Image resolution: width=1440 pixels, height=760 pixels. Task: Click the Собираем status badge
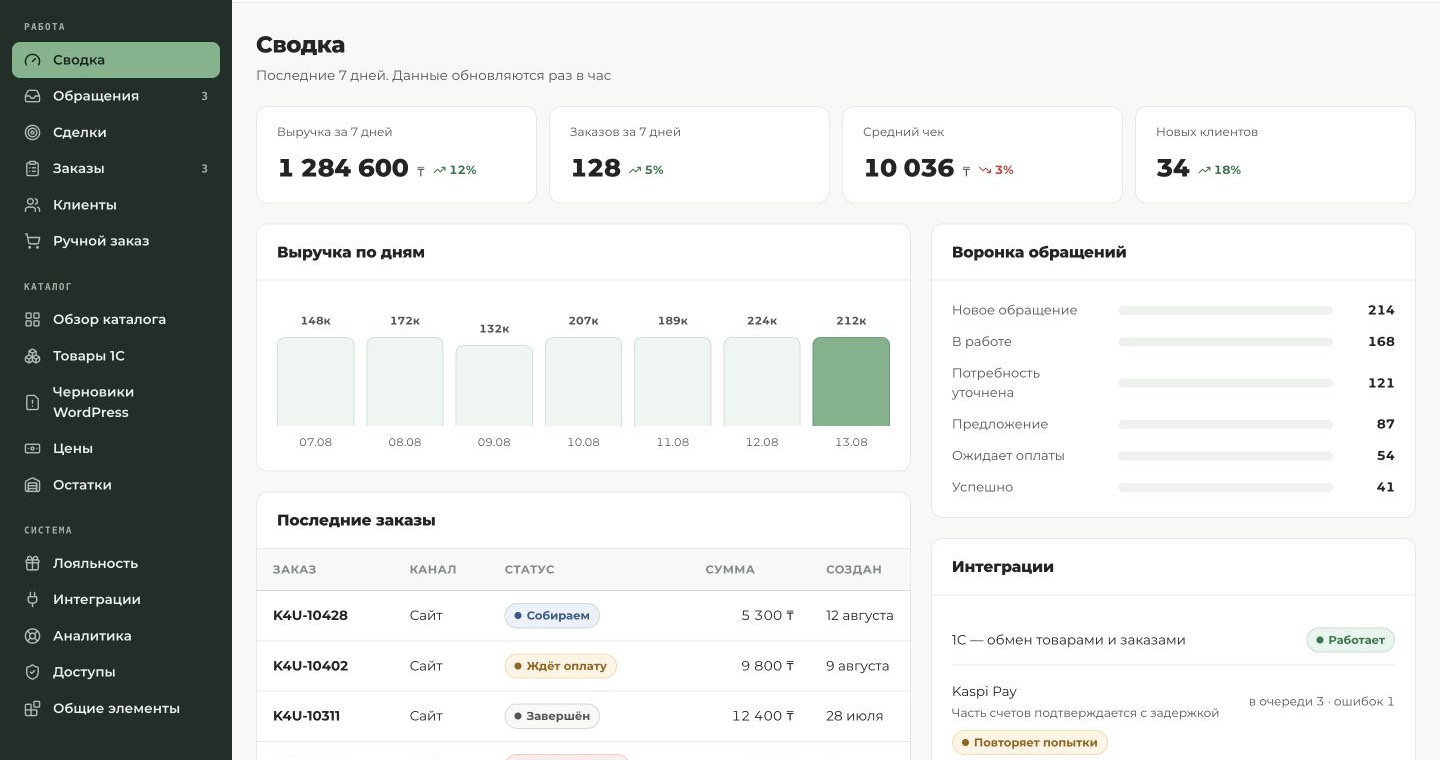pos(552,615)
